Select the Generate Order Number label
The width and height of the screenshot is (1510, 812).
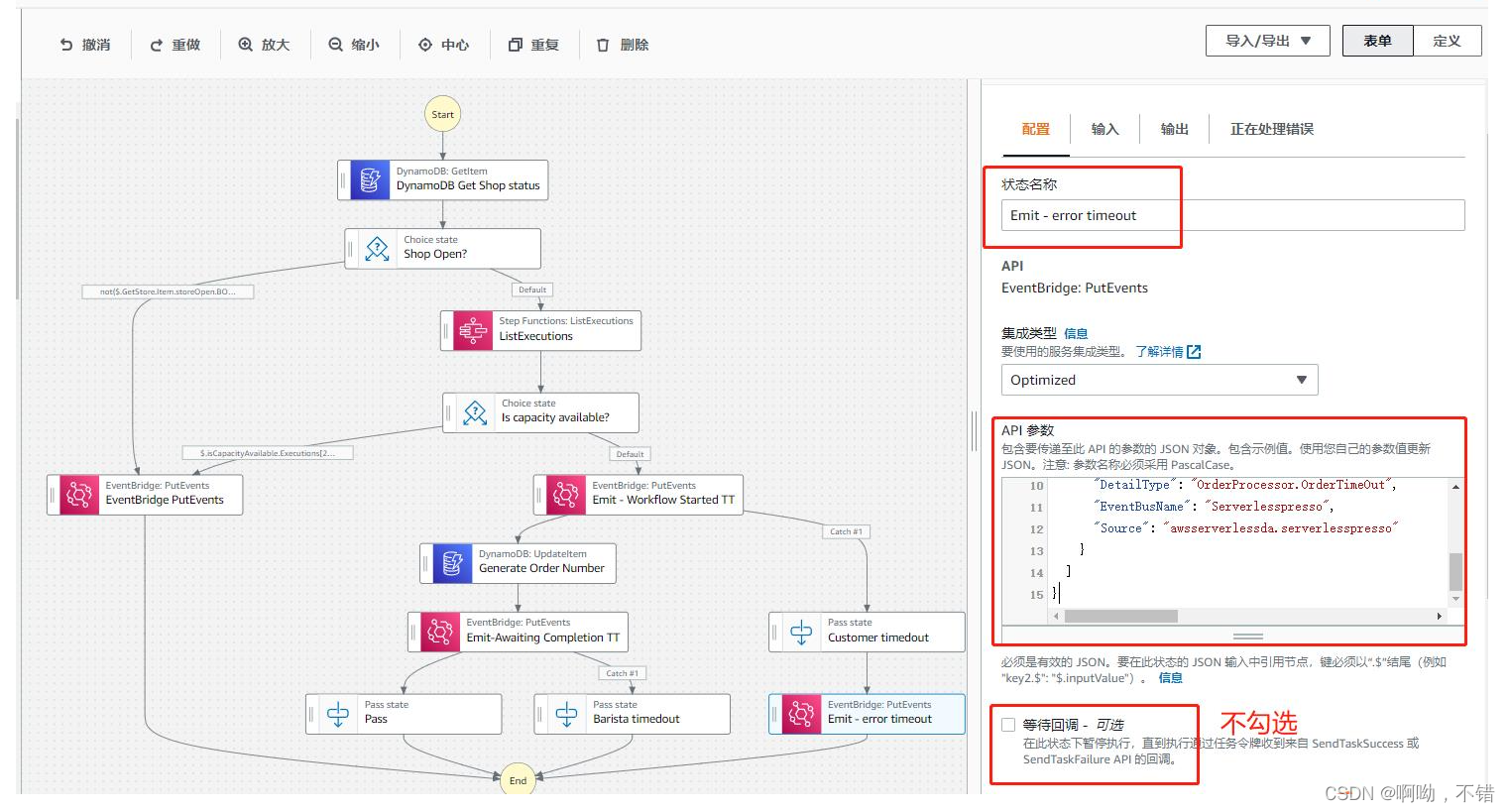pos(541,568)
